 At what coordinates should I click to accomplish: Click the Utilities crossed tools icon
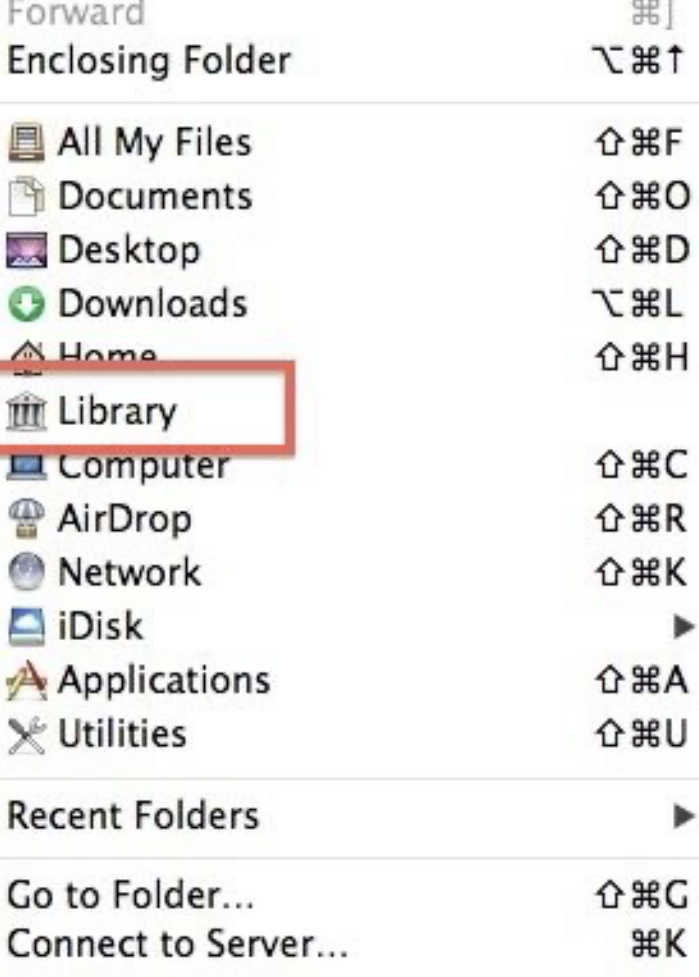26,734
